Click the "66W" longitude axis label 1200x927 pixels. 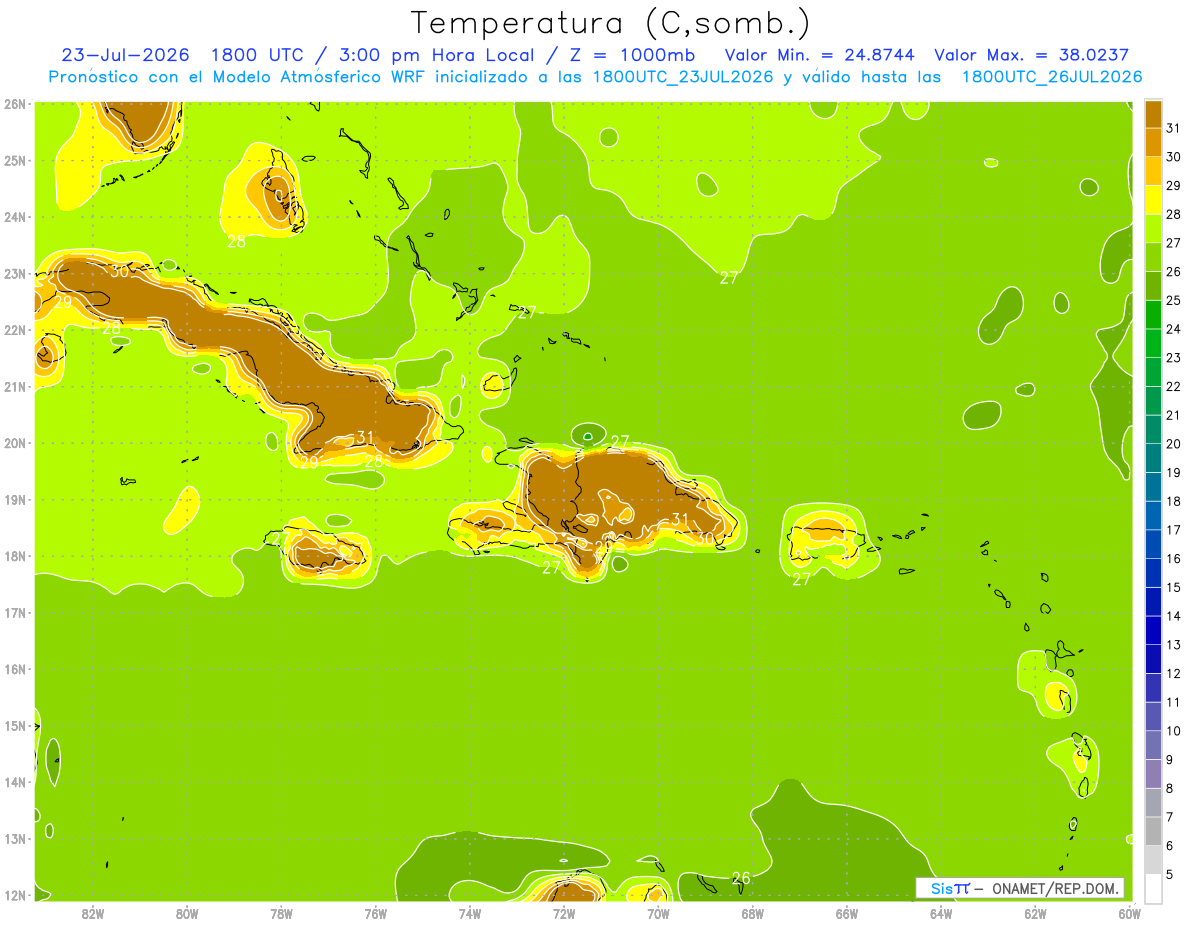(x=847, y=913)
